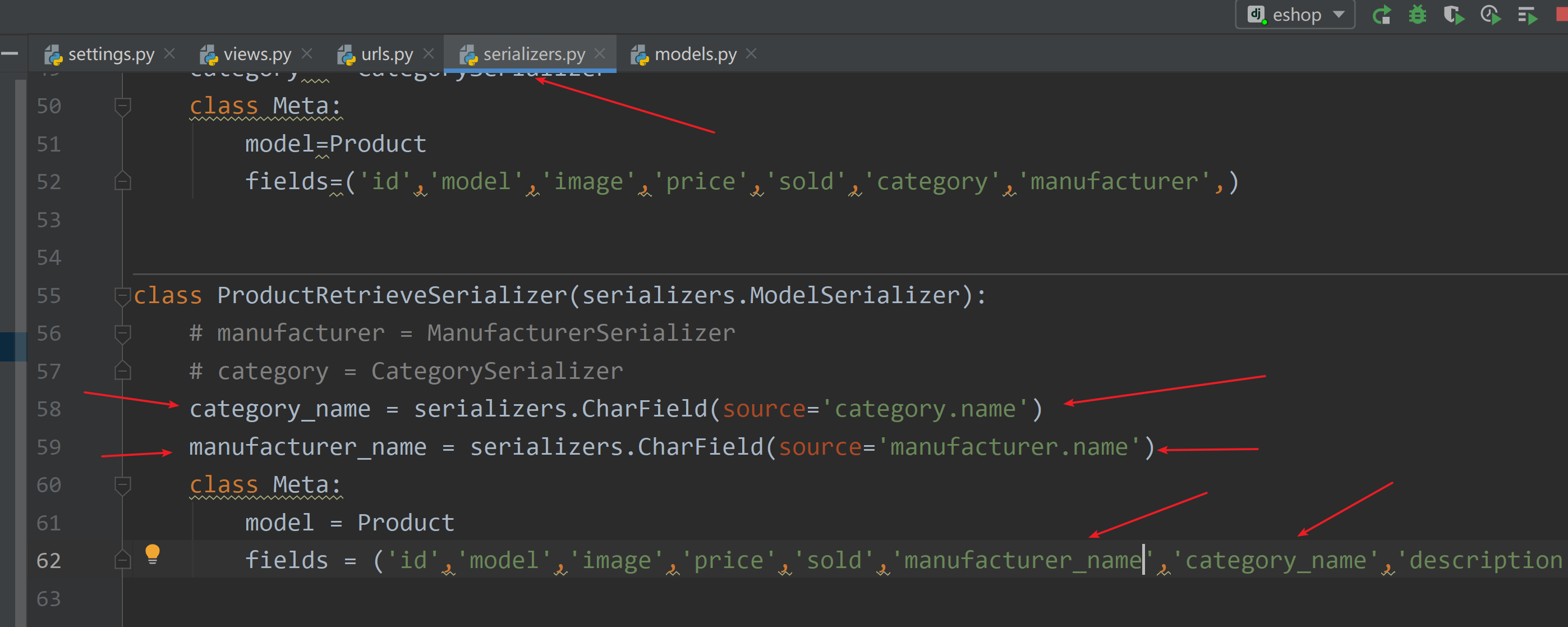Click the 'category_name' string on line 62
This screenshot has height=627, width=1568.
pos(1276,561)
